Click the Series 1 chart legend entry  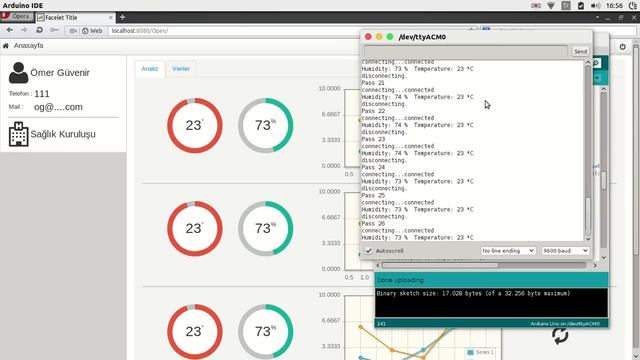(480, 352)
